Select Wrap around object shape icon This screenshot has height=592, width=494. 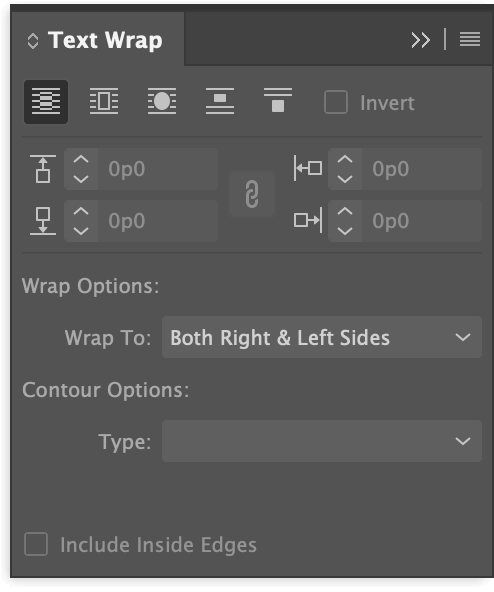pos(162,102)
